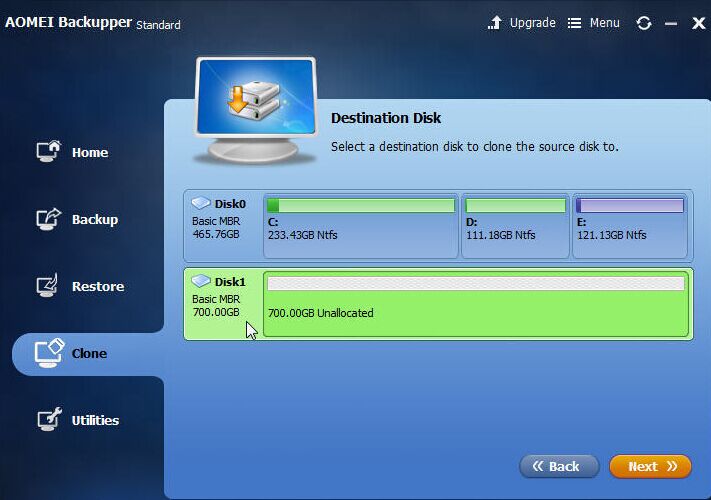Click the Clone icon in sidebar

pos(49,353)
